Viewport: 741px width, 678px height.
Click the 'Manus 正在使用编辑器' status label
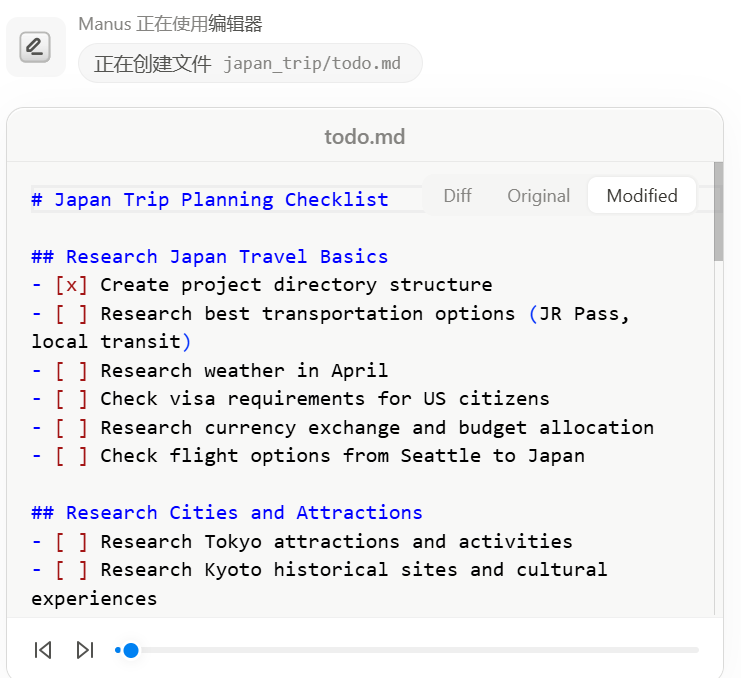coord(170,24)
